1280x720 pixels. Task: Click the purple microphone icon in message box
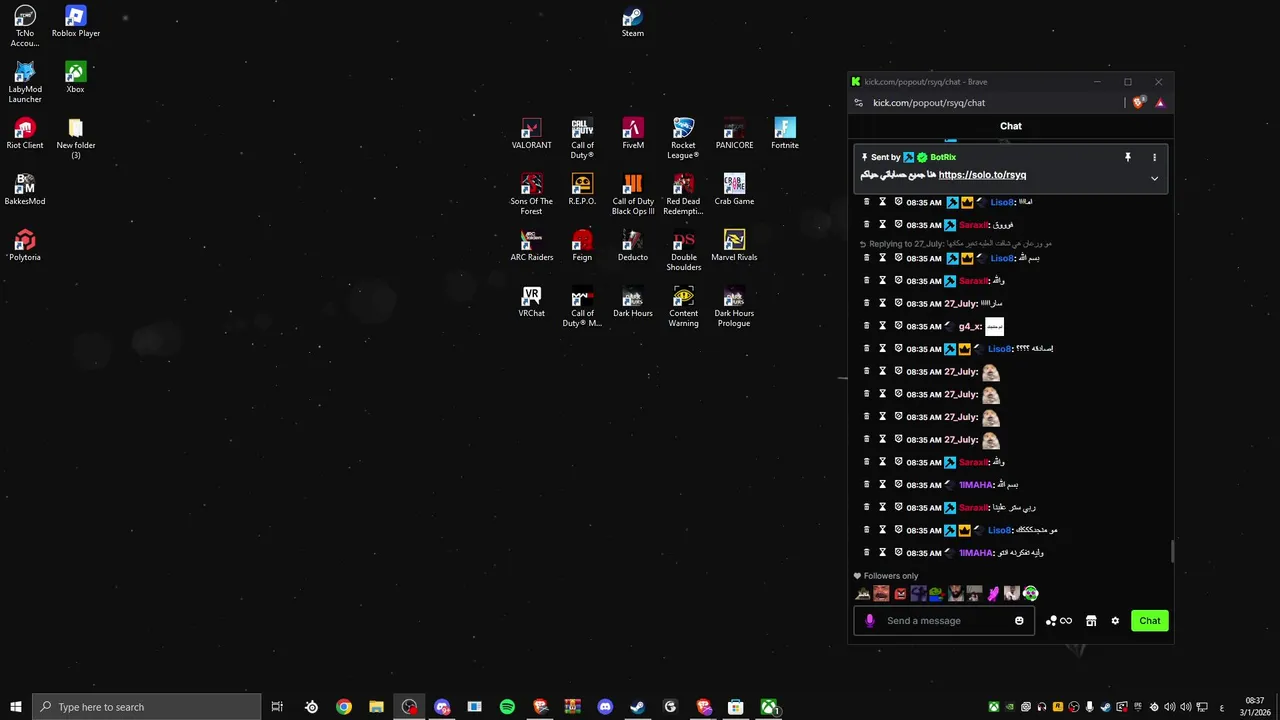click(869, 621)
